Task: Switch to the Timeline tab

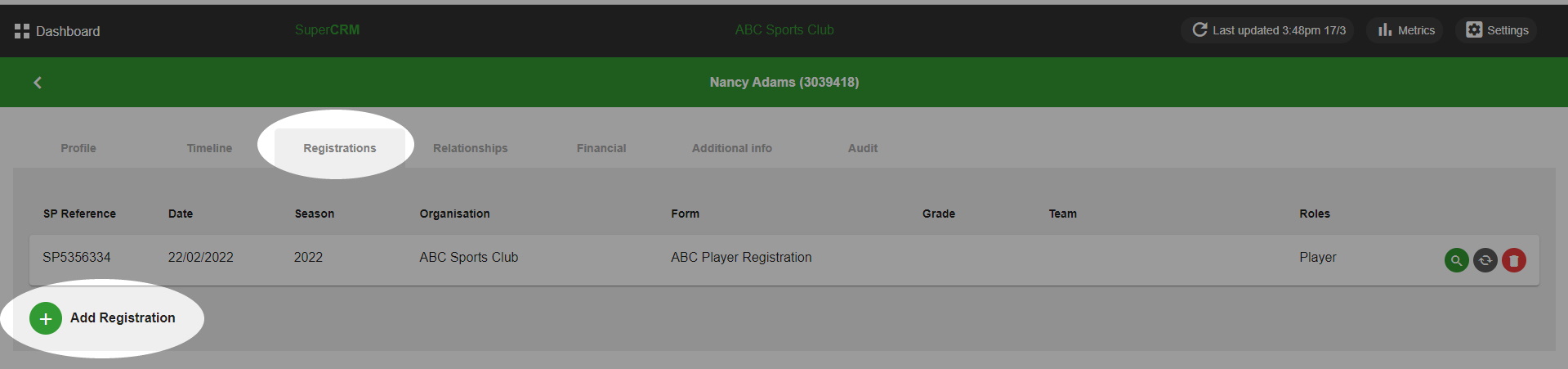Action: pos(209,148)
